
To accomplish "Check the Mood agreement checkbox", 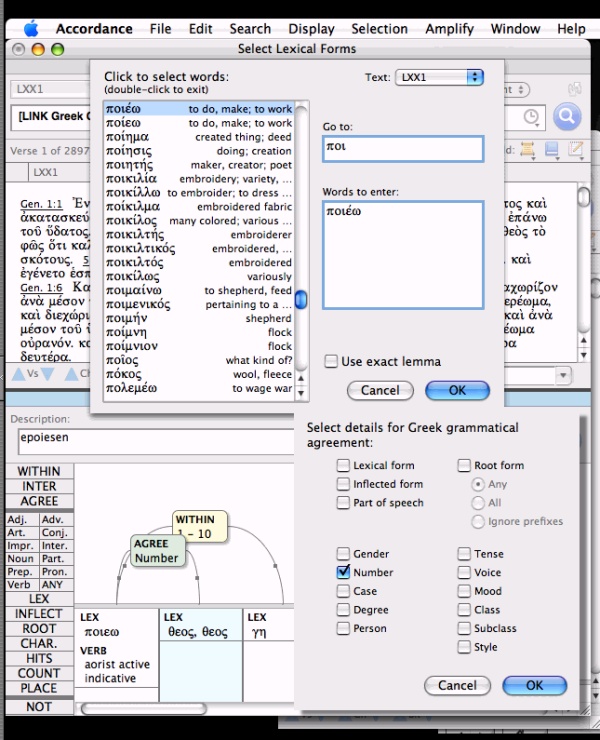I will point(464,591).
